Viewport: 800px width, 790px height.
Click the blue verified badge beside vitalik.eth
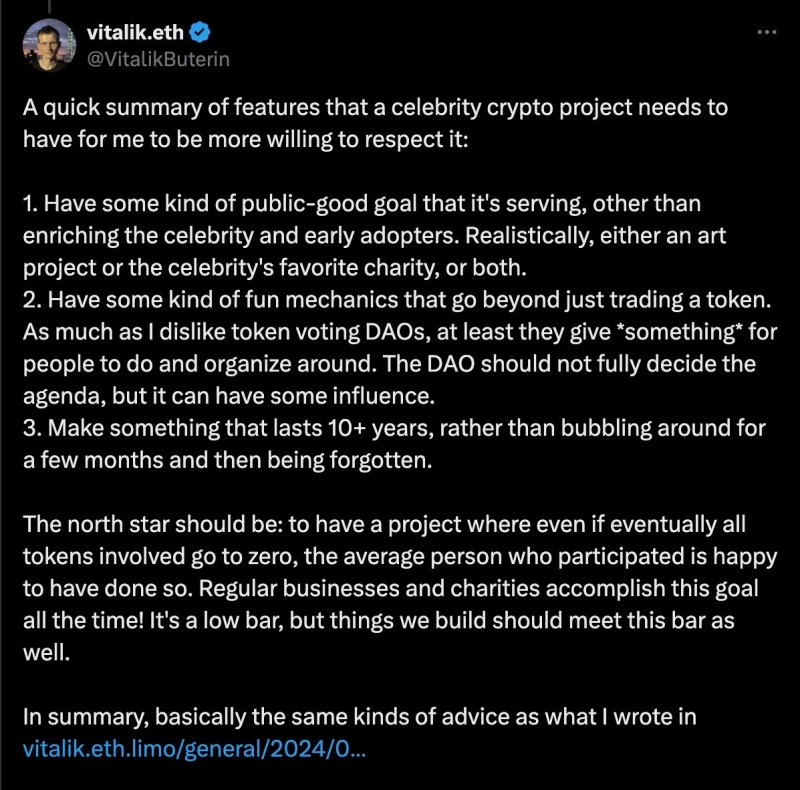pyautogui.click(x=200, y=33)
